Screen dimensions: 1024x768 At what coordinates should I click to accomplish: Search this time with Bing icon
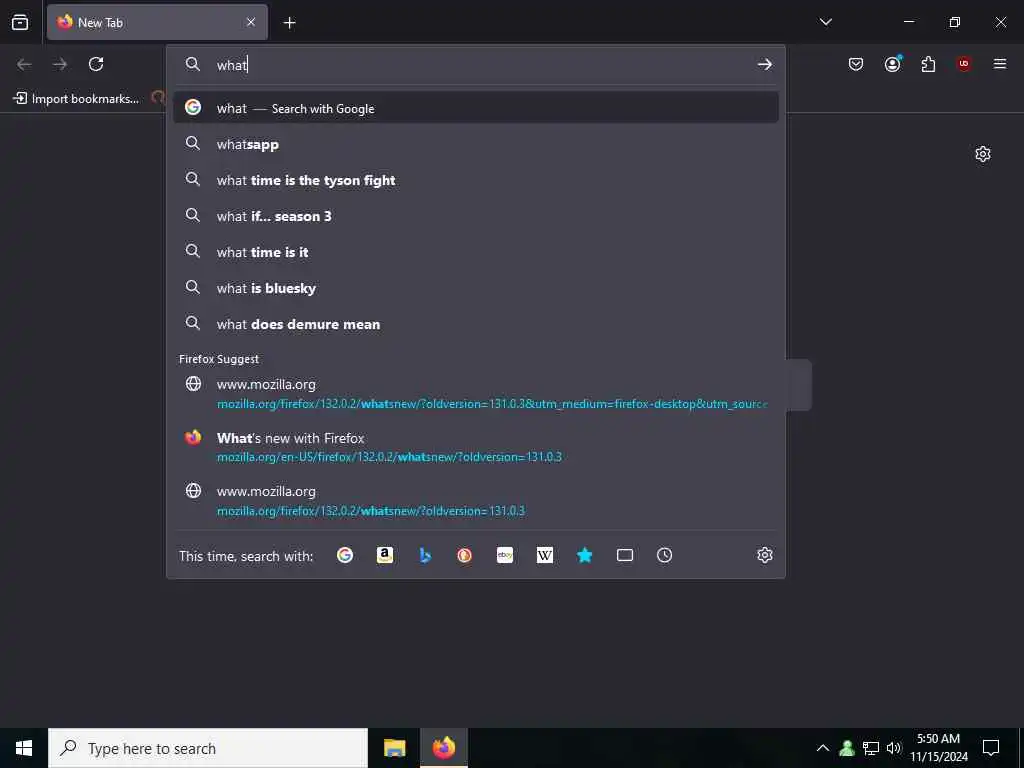tap(425, 555)
